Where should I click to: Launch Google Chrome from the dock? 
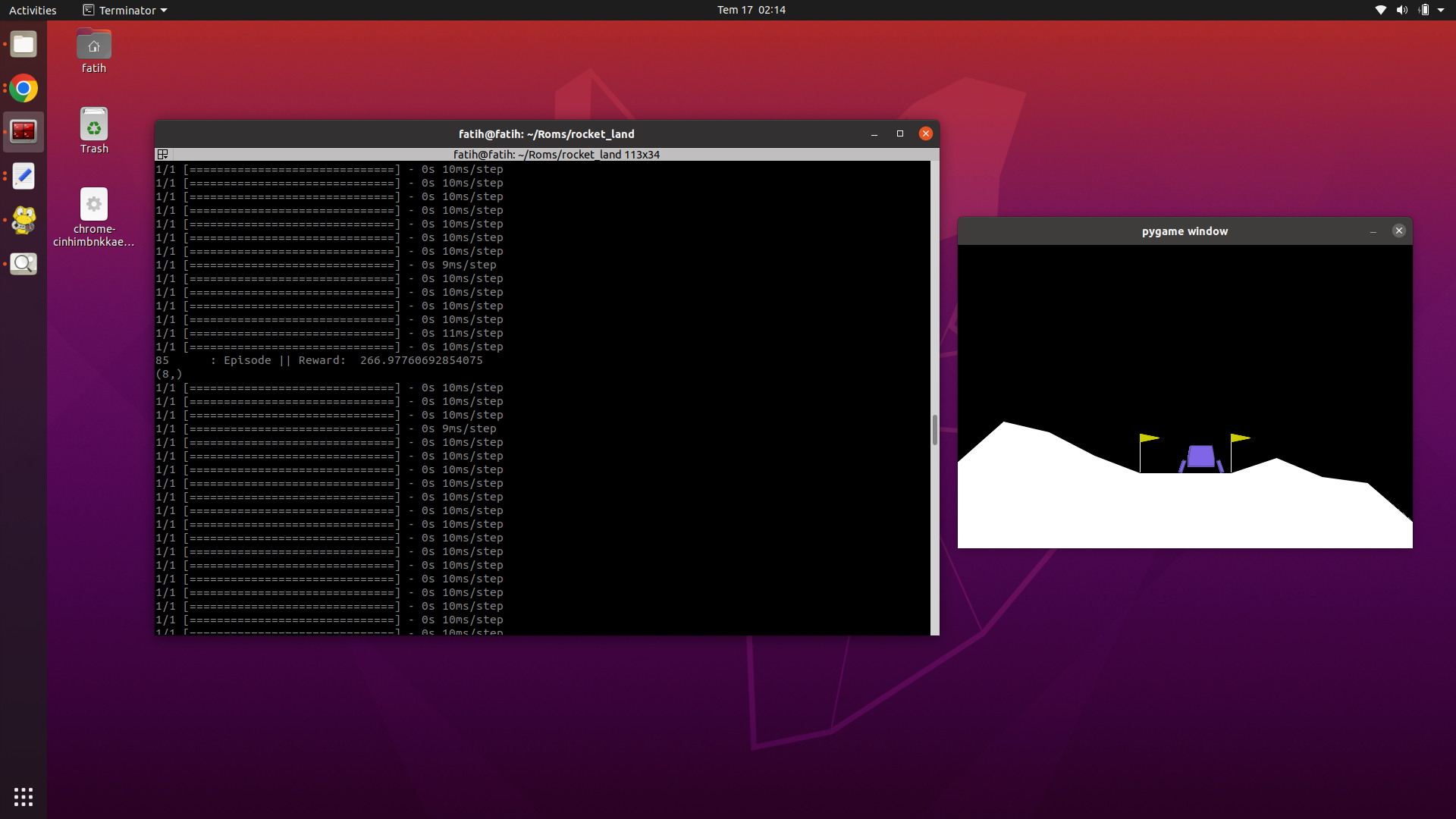24,89
